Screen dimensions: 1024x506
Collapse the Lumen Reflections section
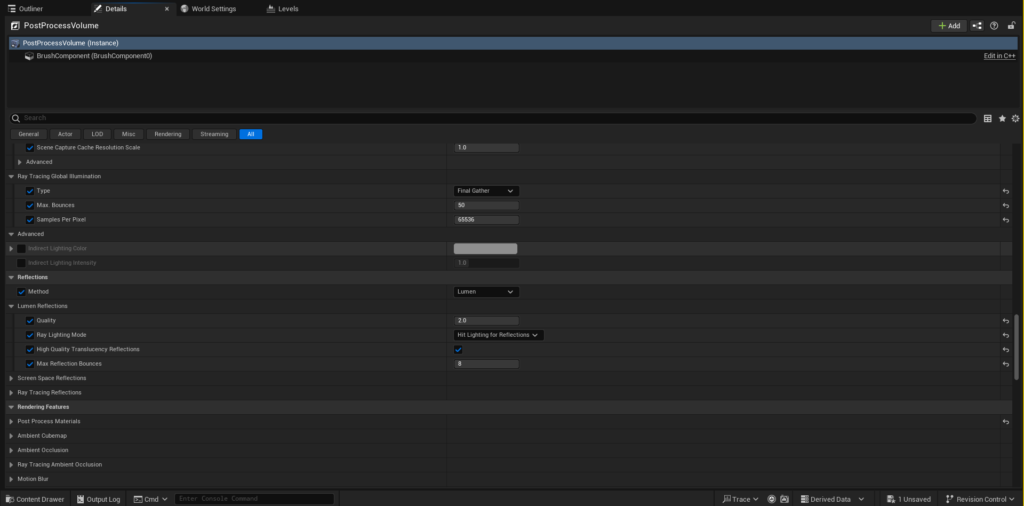pyautogui.click(x=11, y=306)
